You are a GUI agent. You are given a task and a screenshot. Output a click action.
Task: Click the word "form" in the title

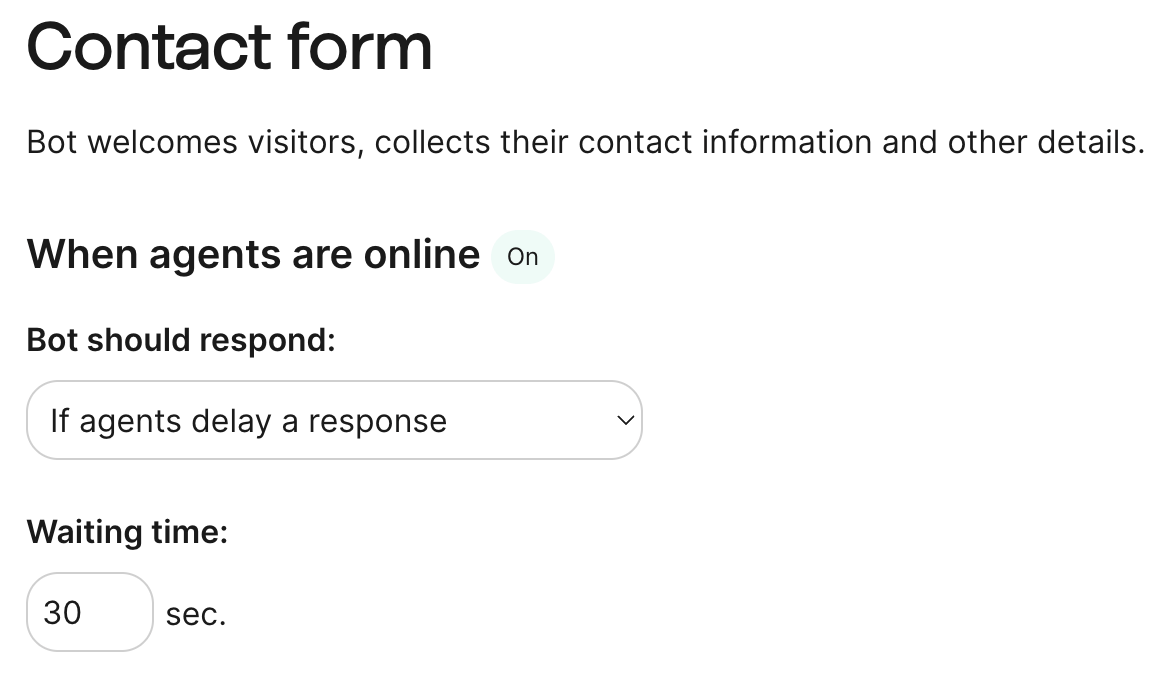pos(359,47)
